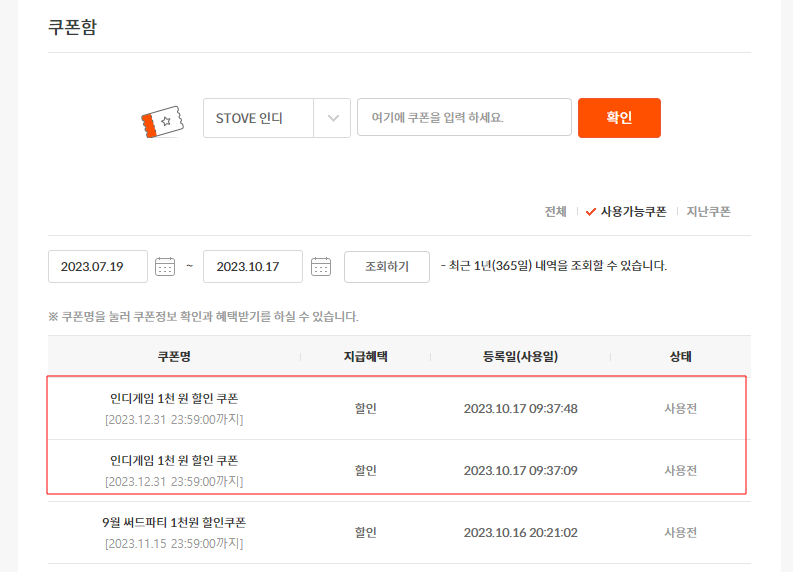
Task: Open the STOVE 인디 platform combo box
Action: pos(260,118)
